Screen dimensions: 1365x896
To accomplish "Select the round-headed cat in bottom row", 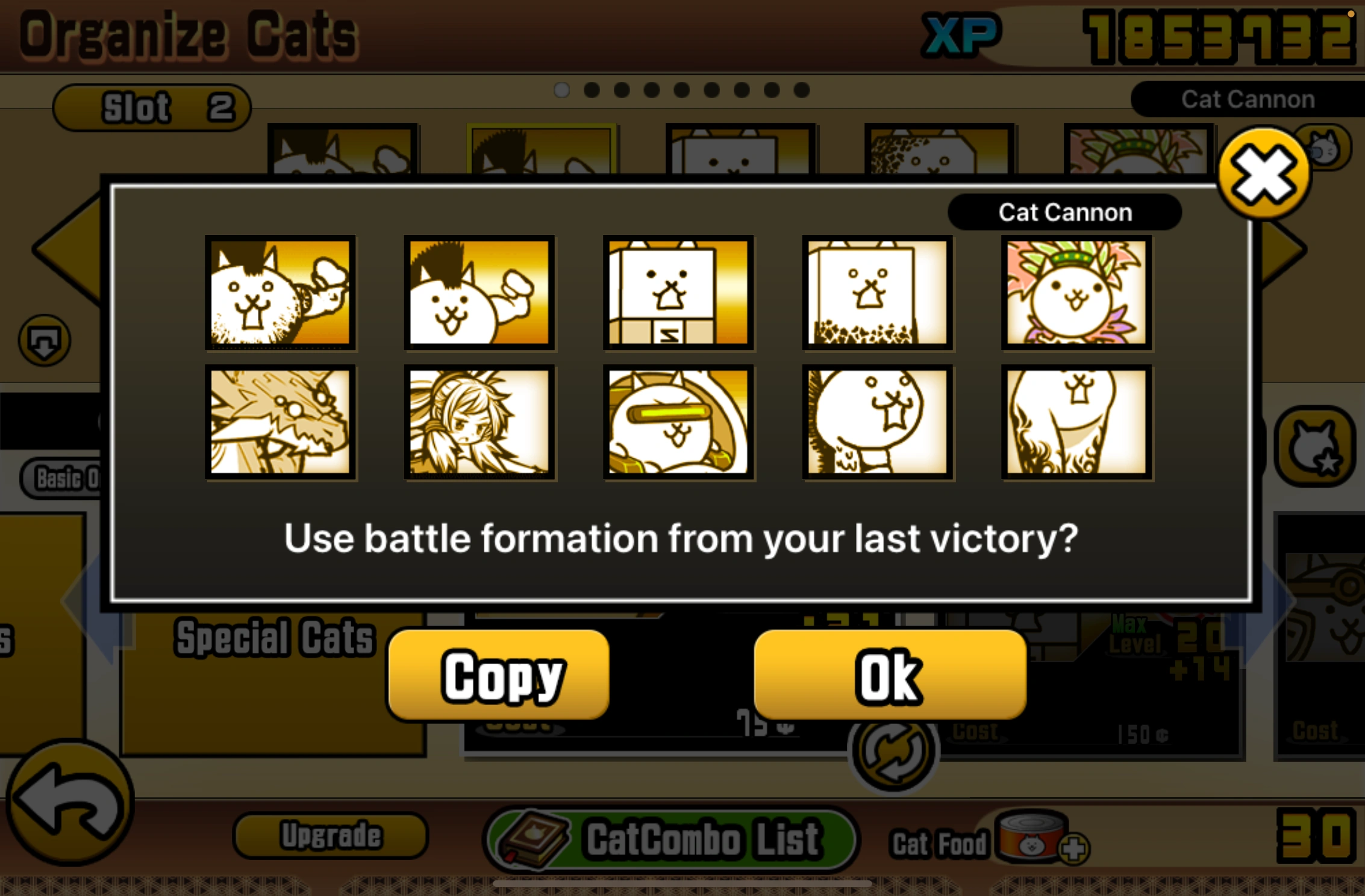I will pos(878,422).
